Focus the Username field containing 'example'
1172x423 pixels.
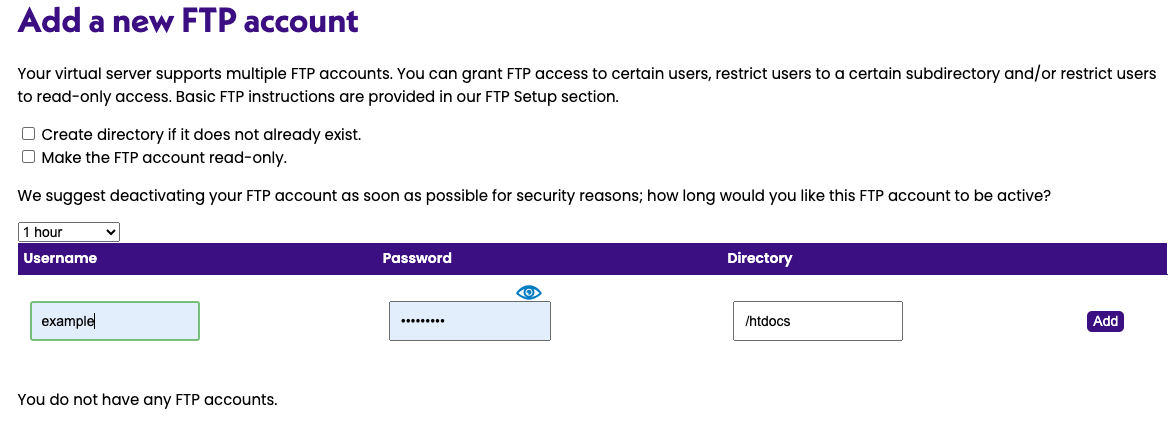point(114,321)
